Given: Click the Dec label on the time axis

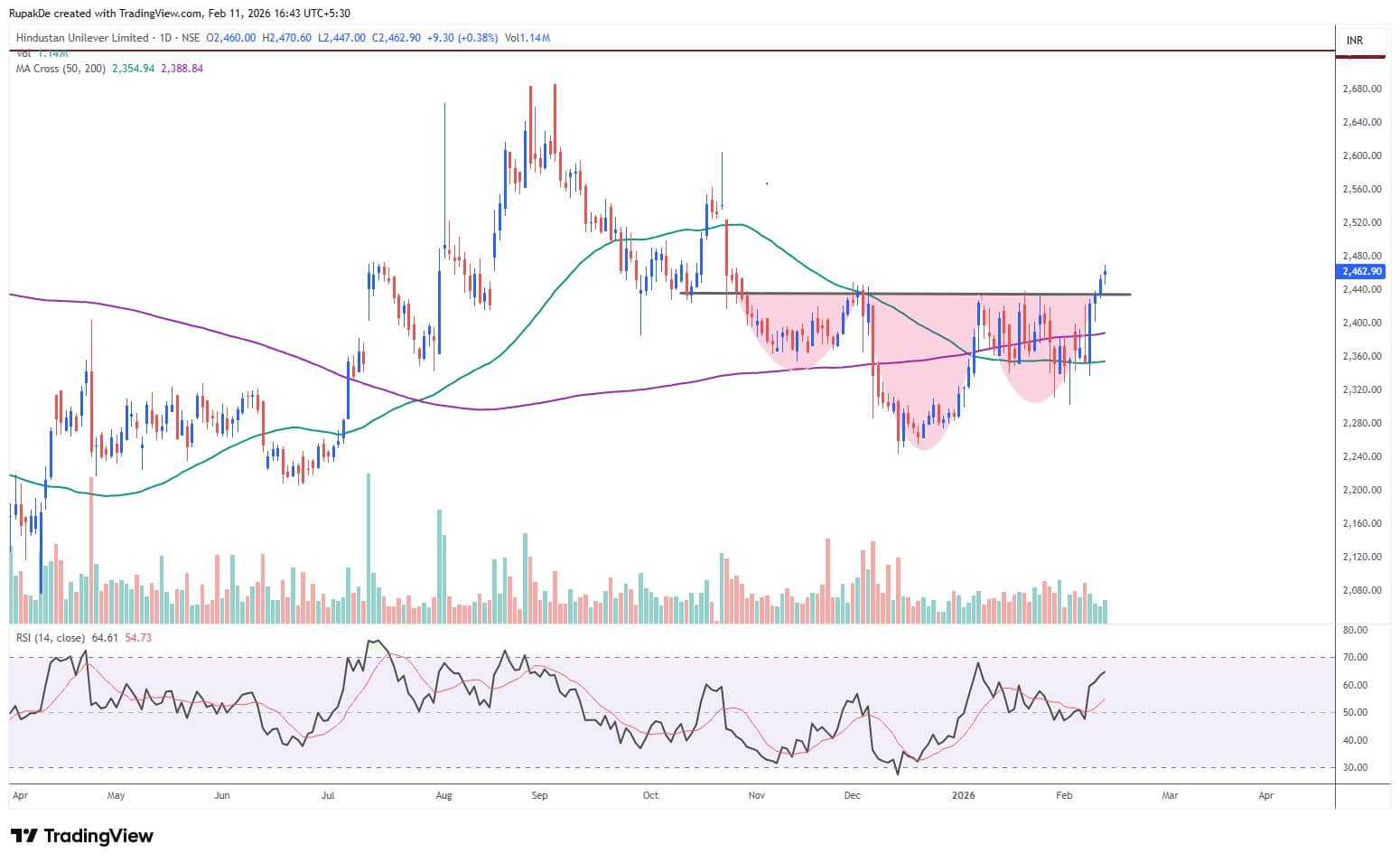Looking at the screenshot, I should click(x=852, y=796).
